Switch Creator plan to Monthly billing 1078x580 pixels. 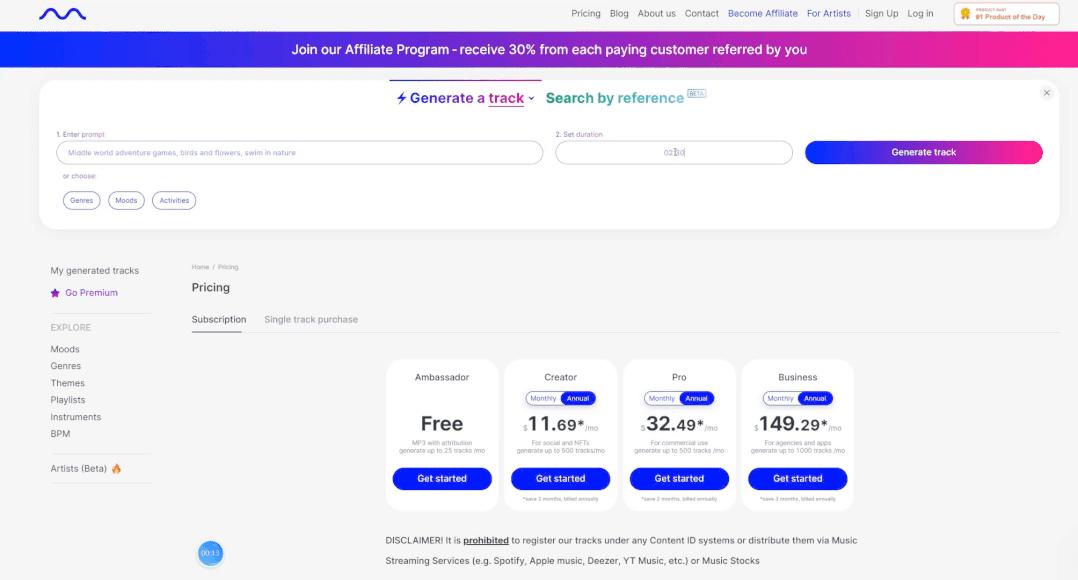(x=543, y=399)
